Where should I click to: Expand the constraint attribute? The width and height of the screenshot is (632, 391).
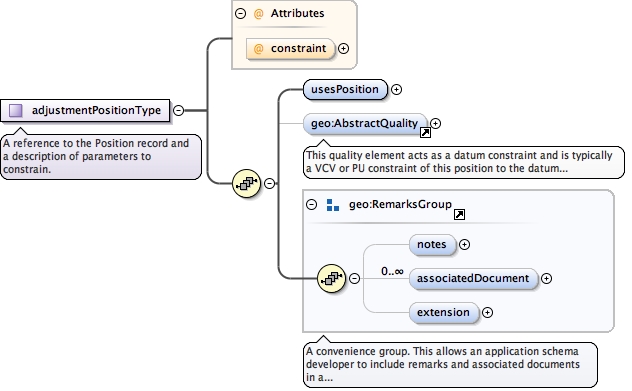[x=343, y=48]
